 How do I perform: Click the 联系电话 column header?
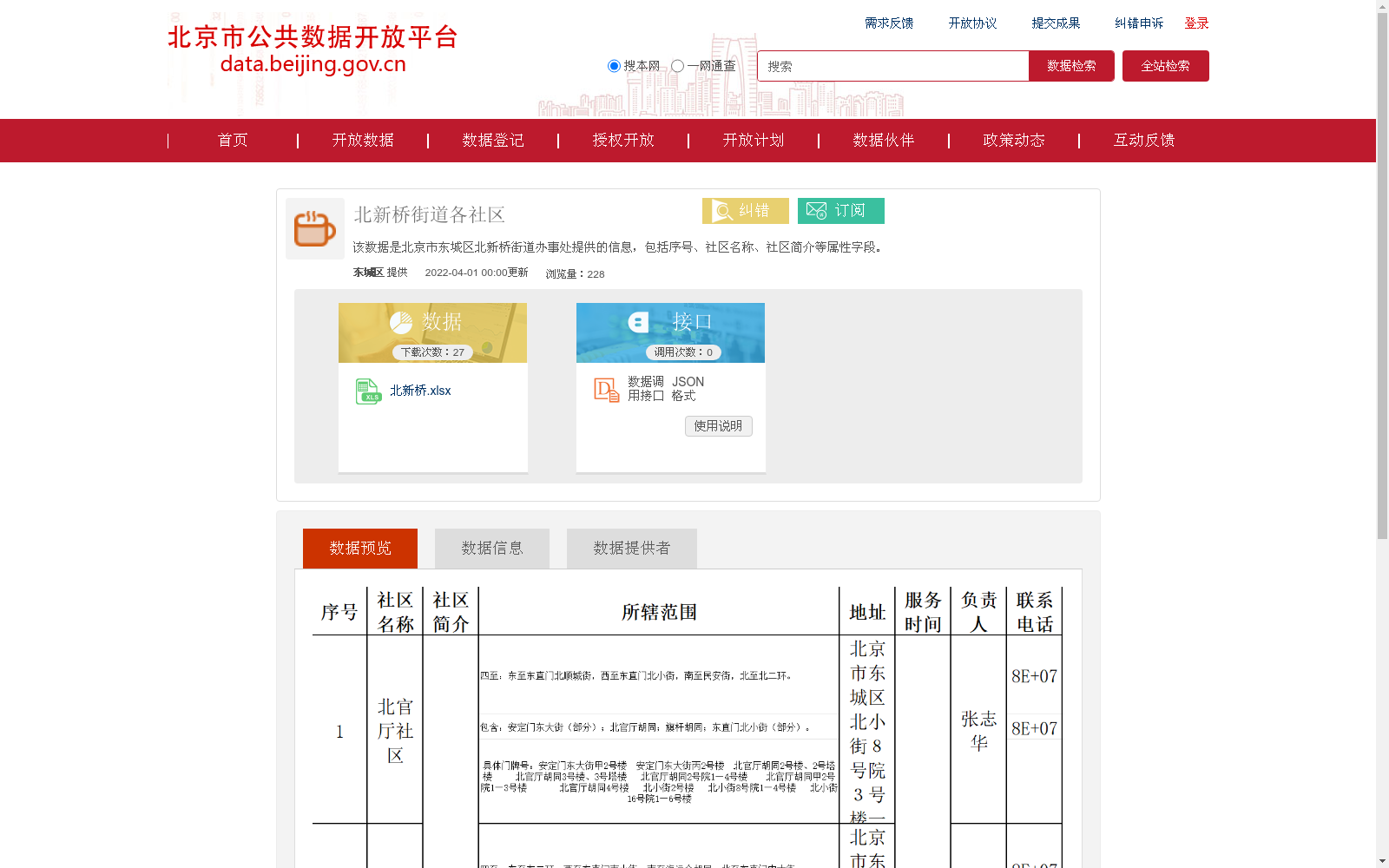tap(1034, 613)
